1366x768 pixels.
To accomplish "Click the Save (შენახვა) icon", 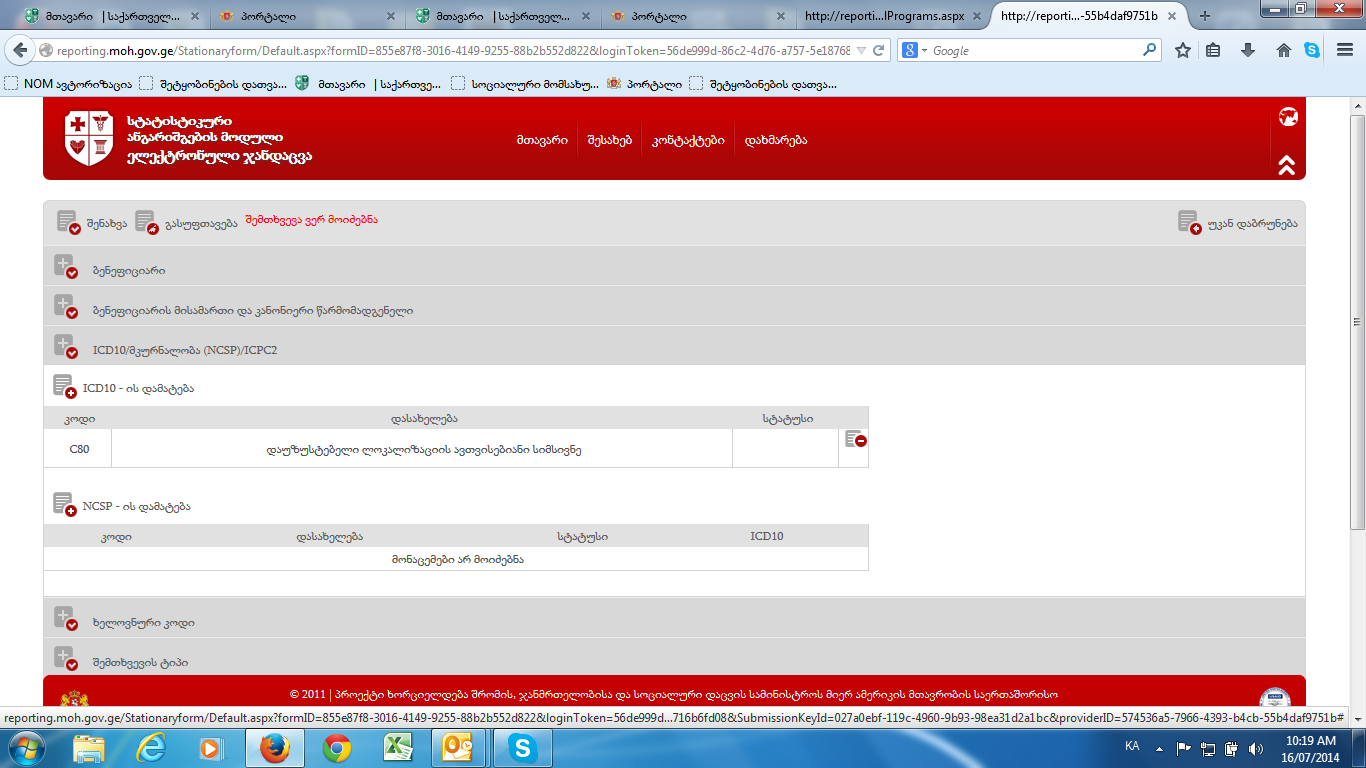I will click(x=68, y=222).
